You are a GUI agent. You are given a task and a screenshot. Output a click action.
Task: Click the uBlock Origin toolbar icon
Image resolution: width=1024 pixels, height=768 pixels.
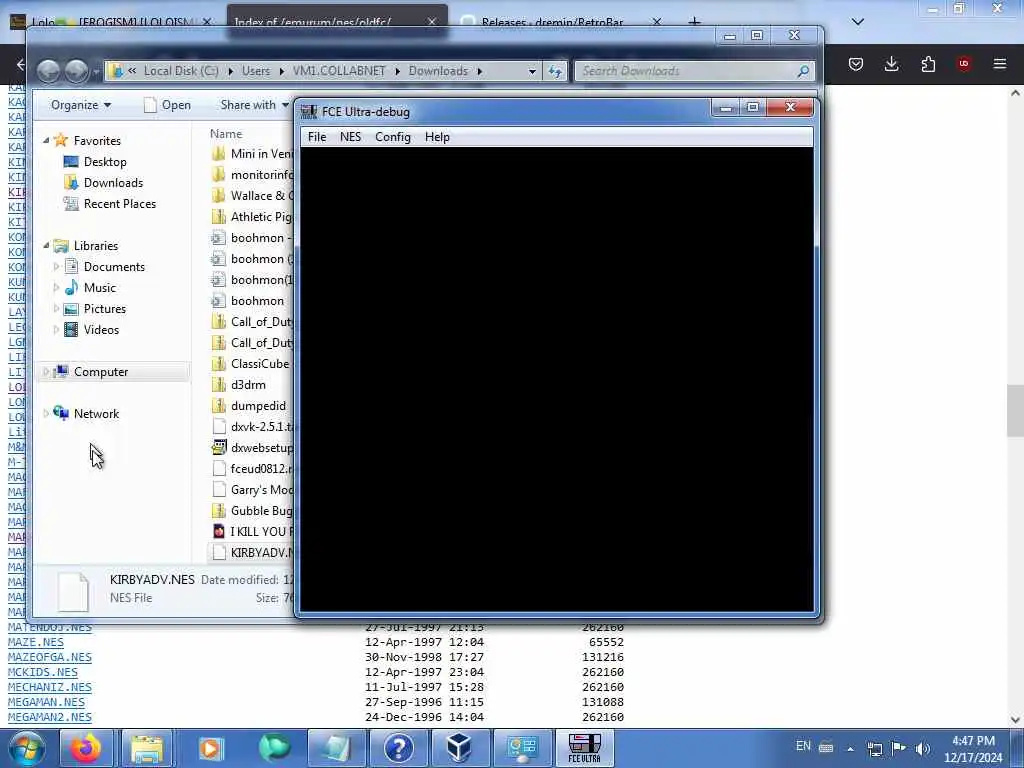(963, 64)
